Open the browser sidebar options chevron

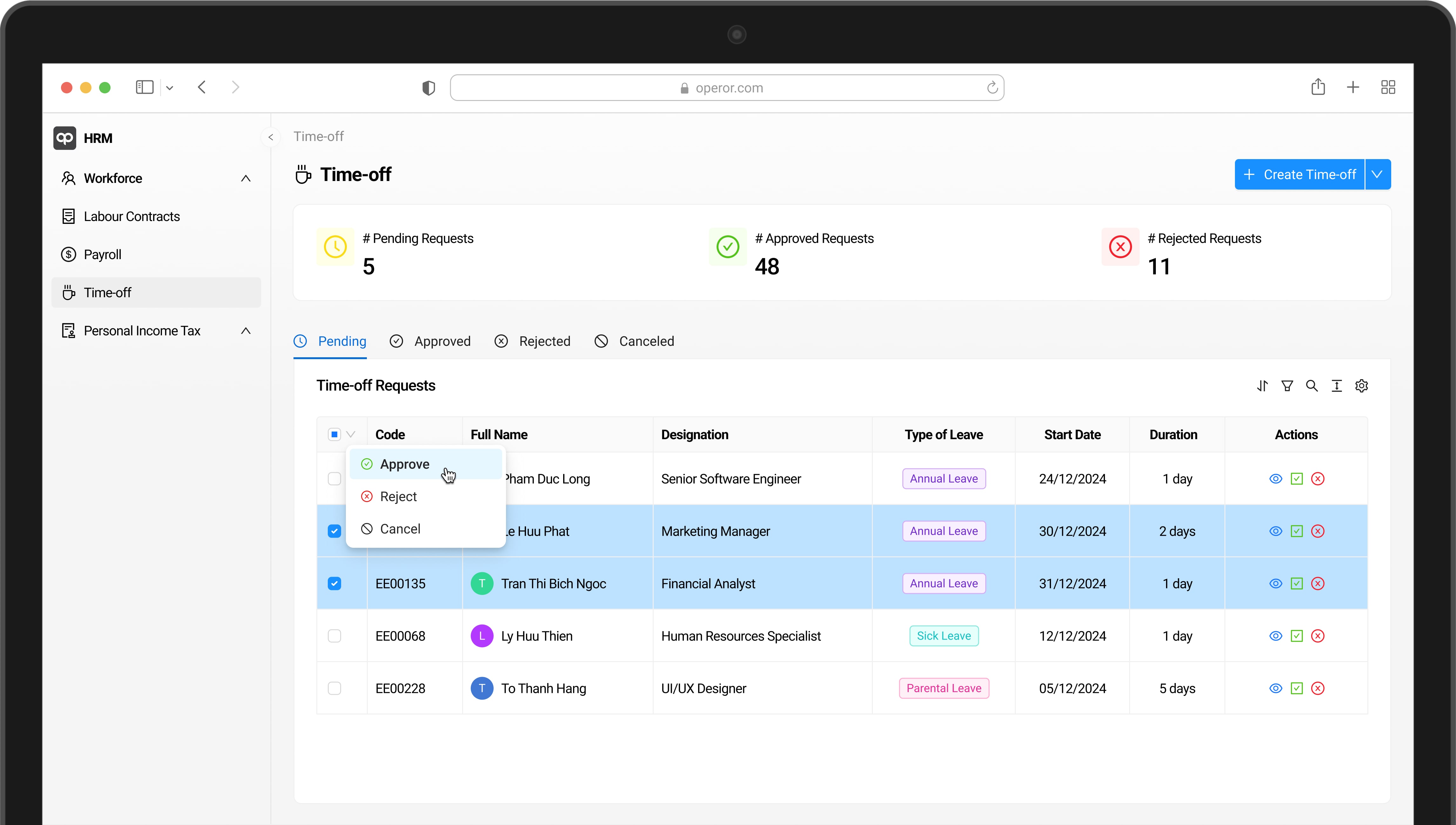coord(170,88)
